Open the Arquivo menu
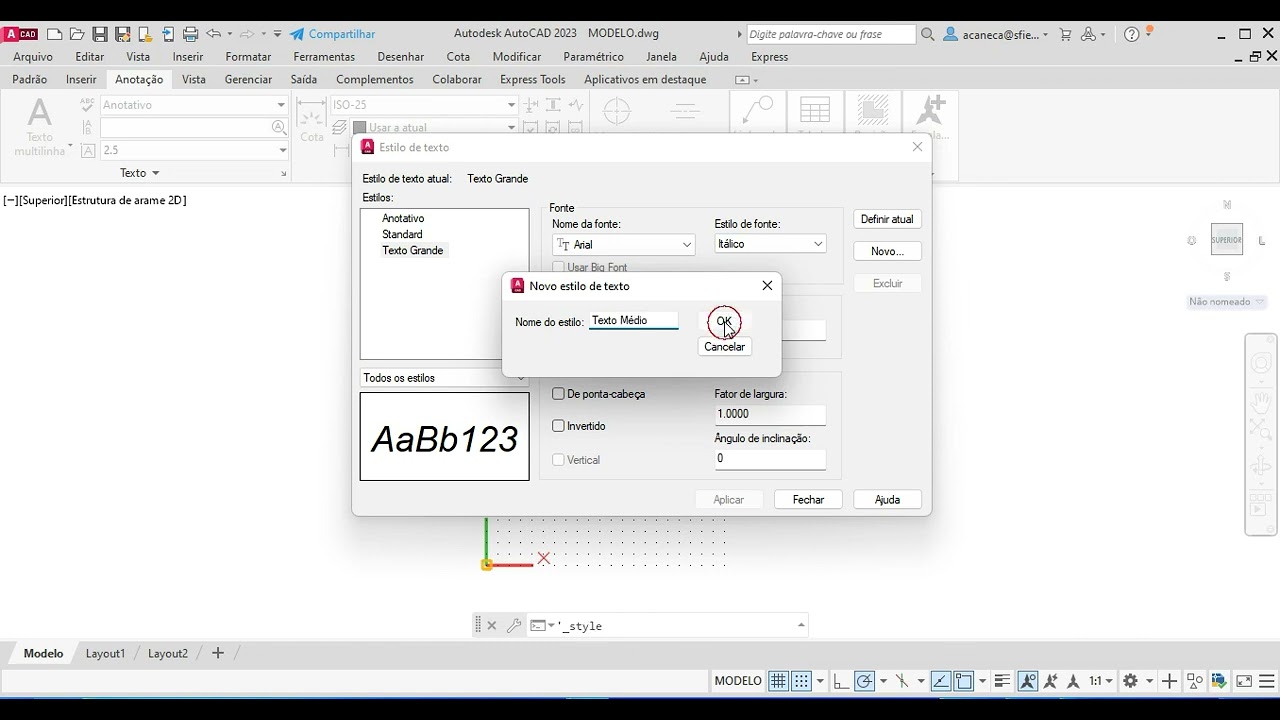This screenshot has width=1280, height=720. click(x=33, y=57)
